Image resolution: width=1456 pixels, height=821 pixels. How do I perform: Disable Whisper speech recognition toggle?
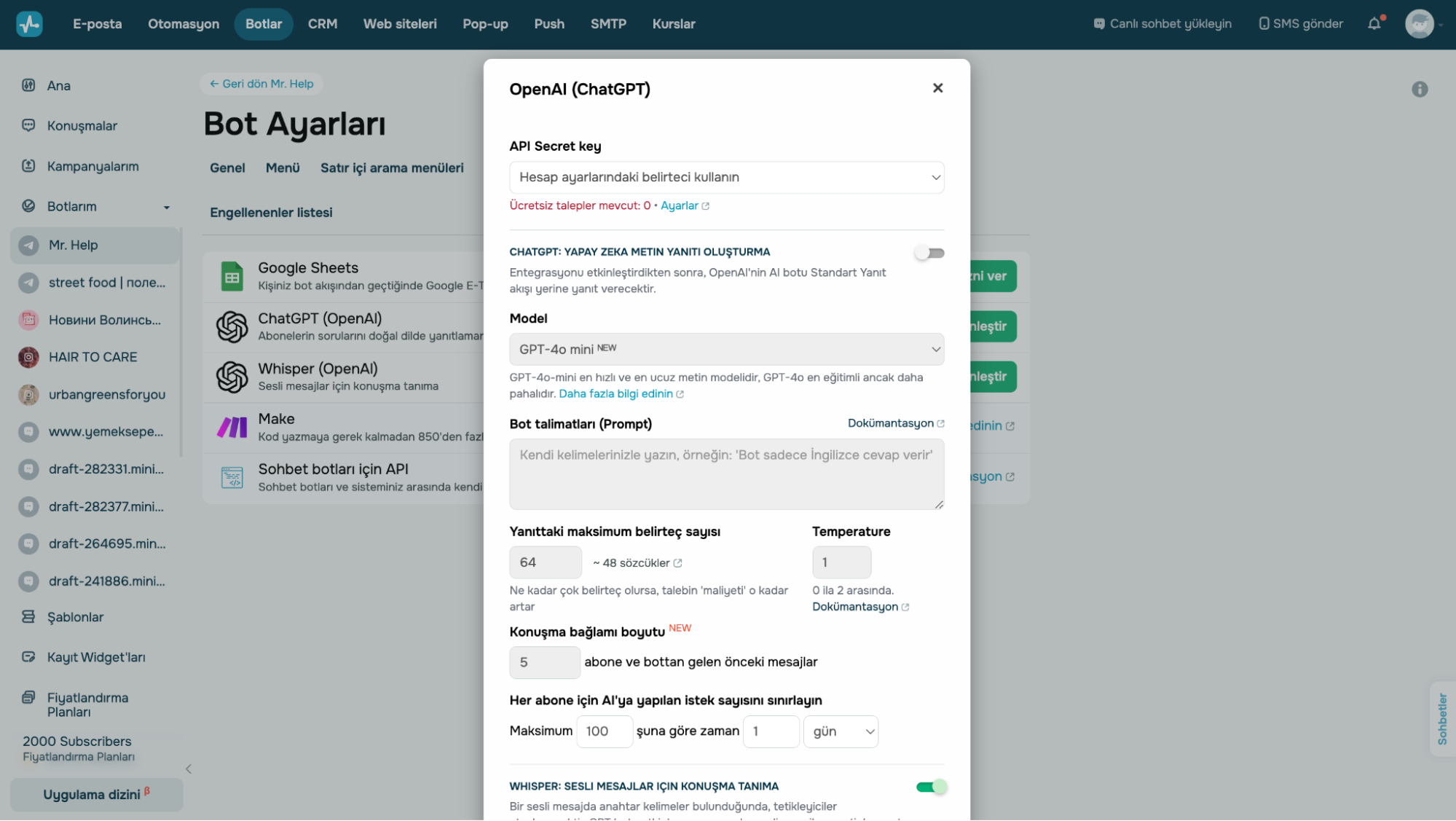pos(931,787)
